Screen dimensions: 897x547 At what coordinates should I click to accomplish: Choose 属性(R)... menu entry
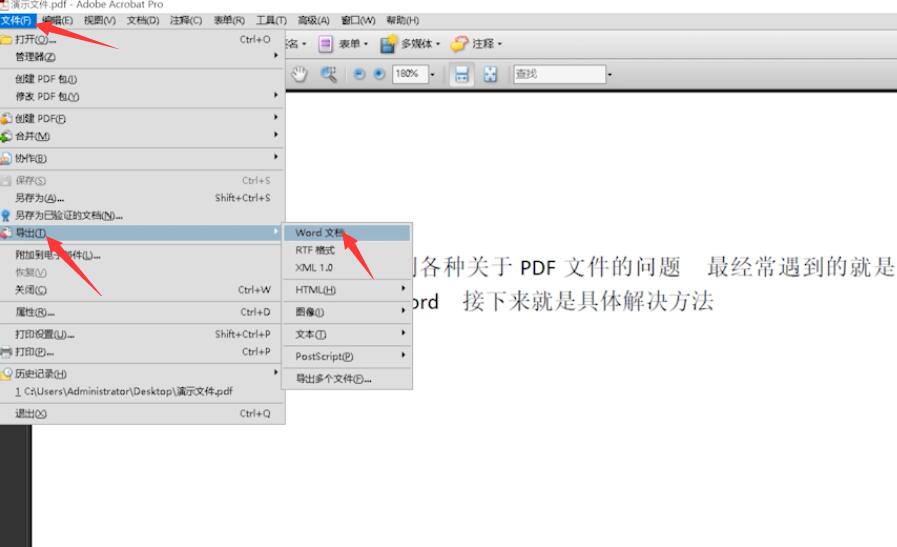tap(142, 312)
